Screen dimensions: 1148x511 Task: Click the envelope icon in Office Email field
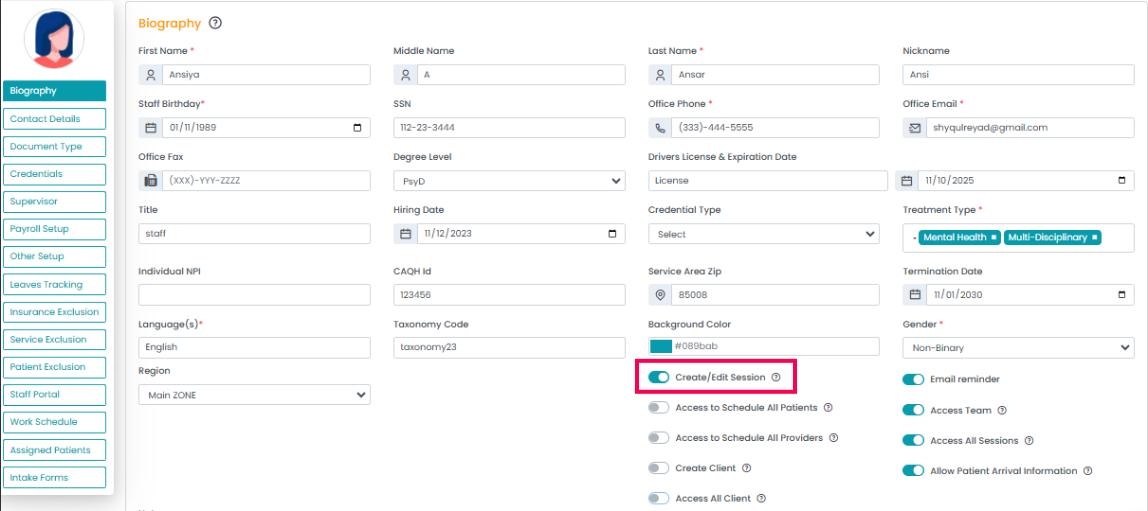tap(915, 128)
